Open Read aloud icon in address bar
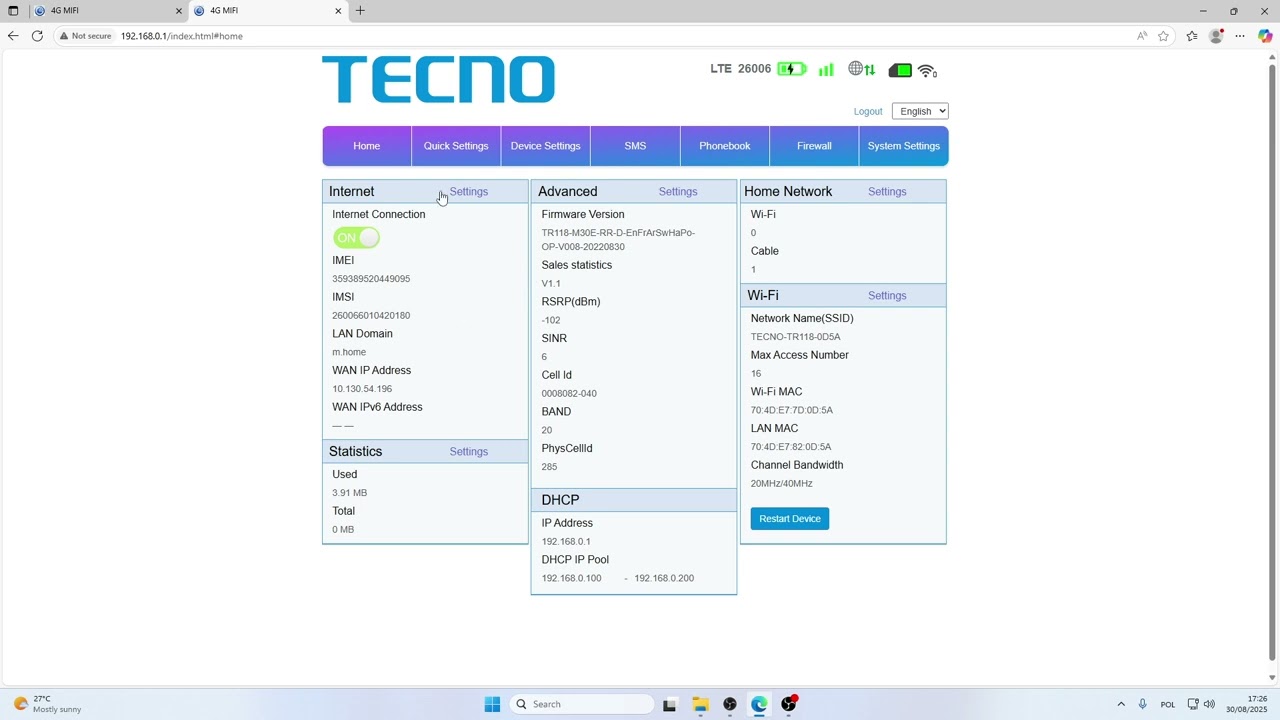The height and width of the screenshot is (720, 1280). coord(1142,36)
